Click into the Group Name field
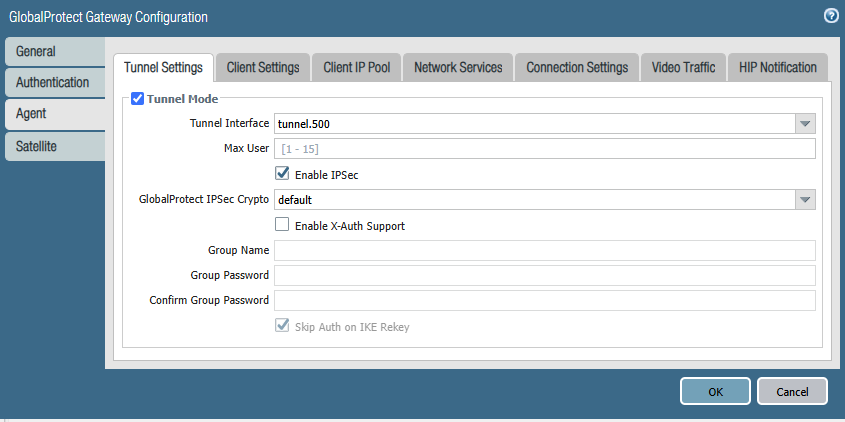The width and height of the screenshot is (845, 422). pos(545,251)
